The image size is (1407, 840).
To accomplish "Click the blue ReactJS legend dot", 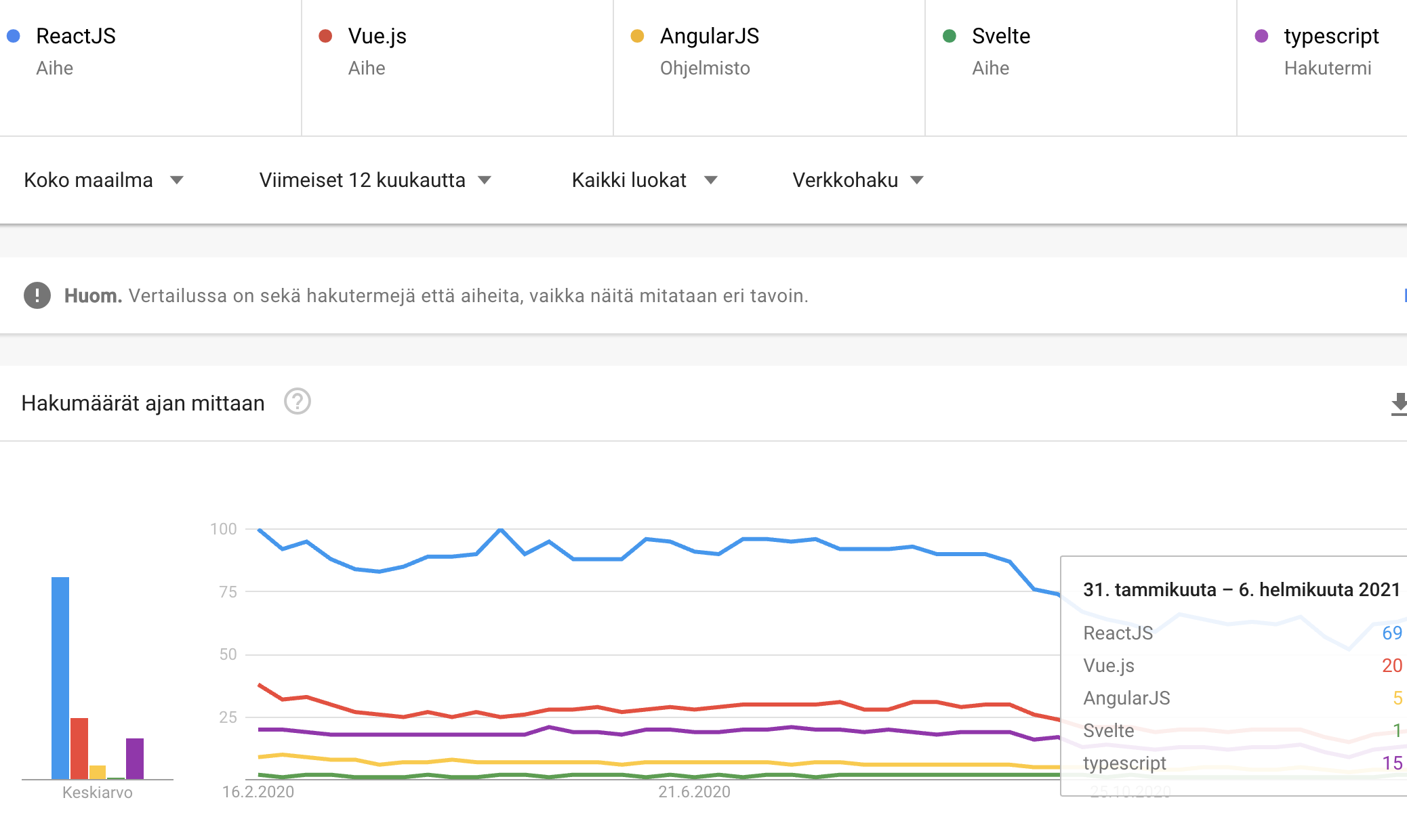I will (x=13, y=36).
